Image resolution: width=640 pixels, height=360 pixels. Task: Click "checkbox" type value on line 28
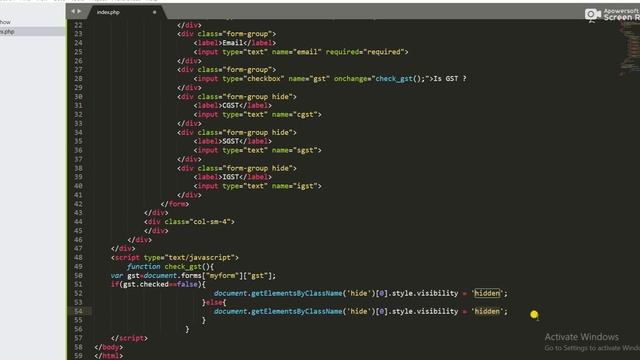click(x=263, y=79)
